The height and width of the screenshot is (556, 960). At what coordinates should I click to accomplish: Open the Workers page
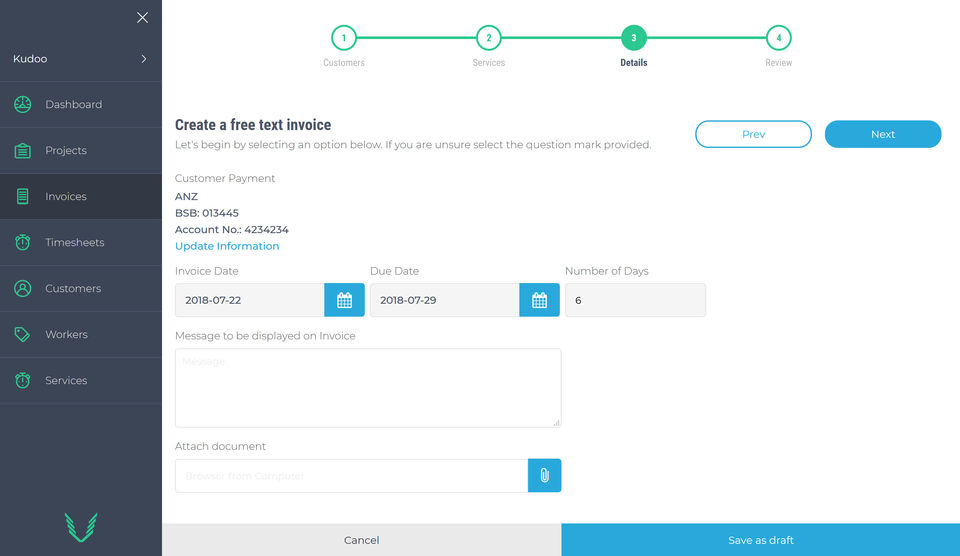pos(81,334)
